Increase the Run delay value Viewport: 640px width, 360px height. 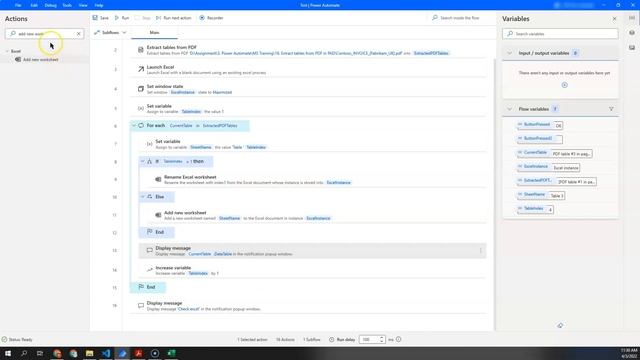click(382, 338)
